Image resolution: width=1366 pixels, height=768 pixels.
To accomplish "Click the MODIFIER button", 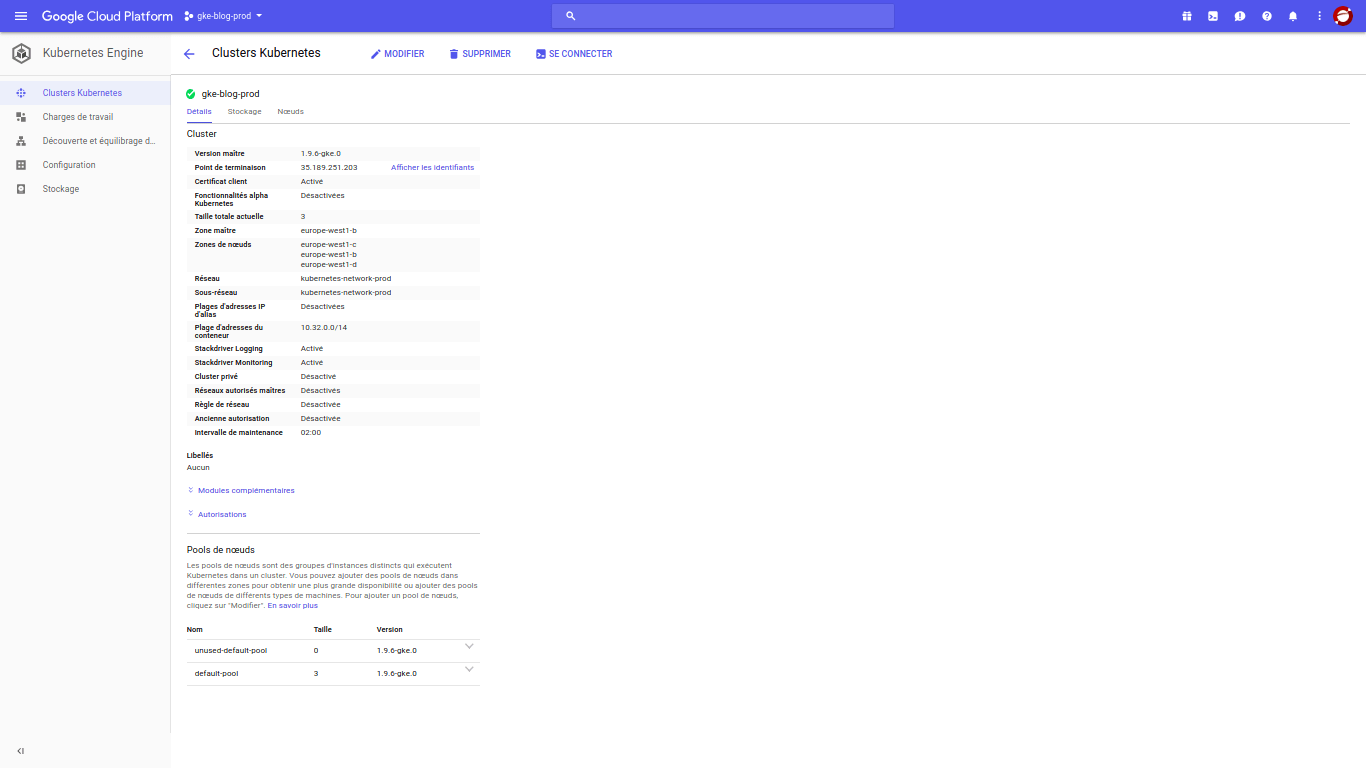I will (397, 54).
